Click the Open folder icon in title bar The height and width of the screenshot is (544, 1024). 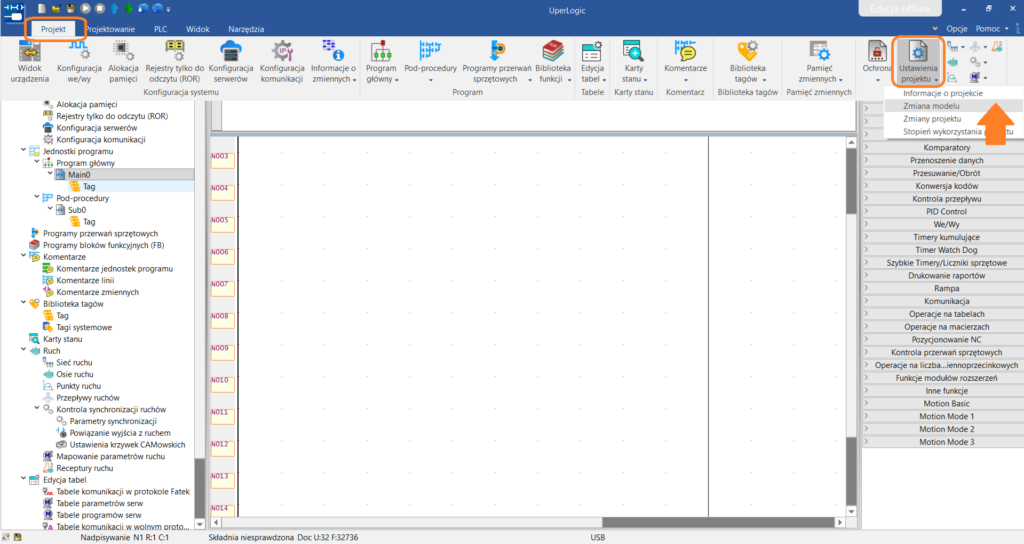tap(56, 8)
